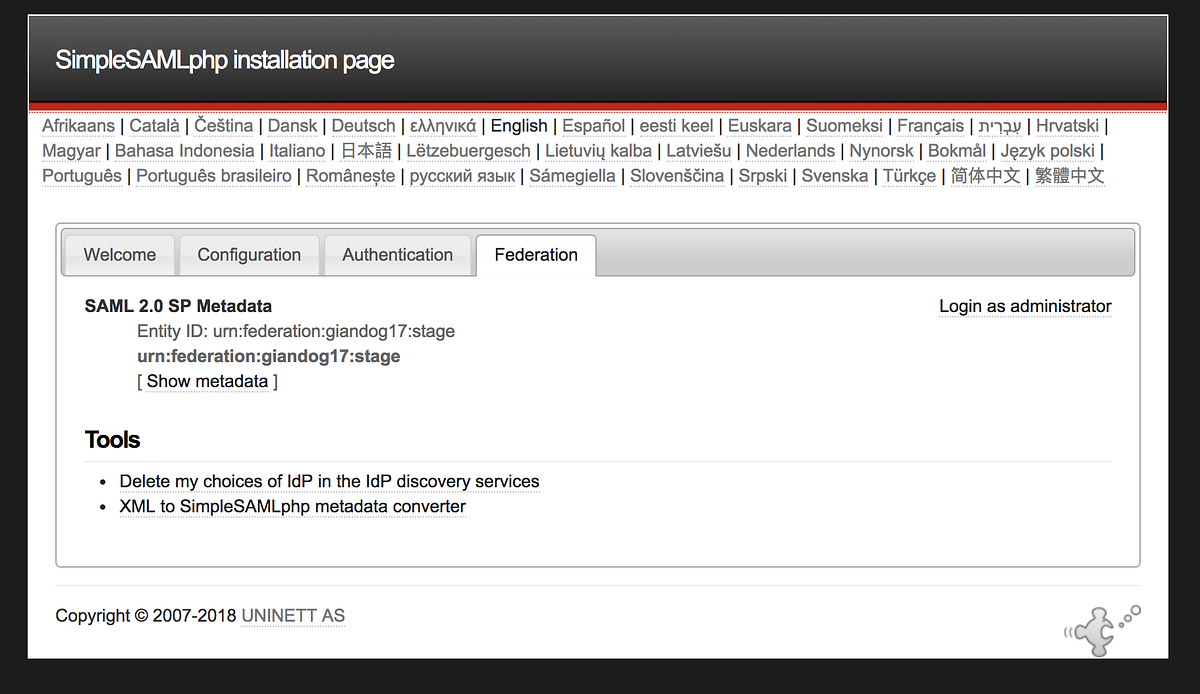Click the SimpleSAMLphp fish logo icon
The width and height of the screenshot is (1200, 694).
coord(1098,628)
